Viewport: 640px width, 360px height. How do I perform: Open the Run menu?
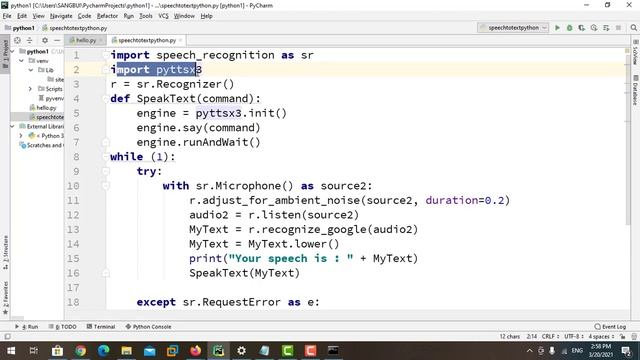point(129,16)
